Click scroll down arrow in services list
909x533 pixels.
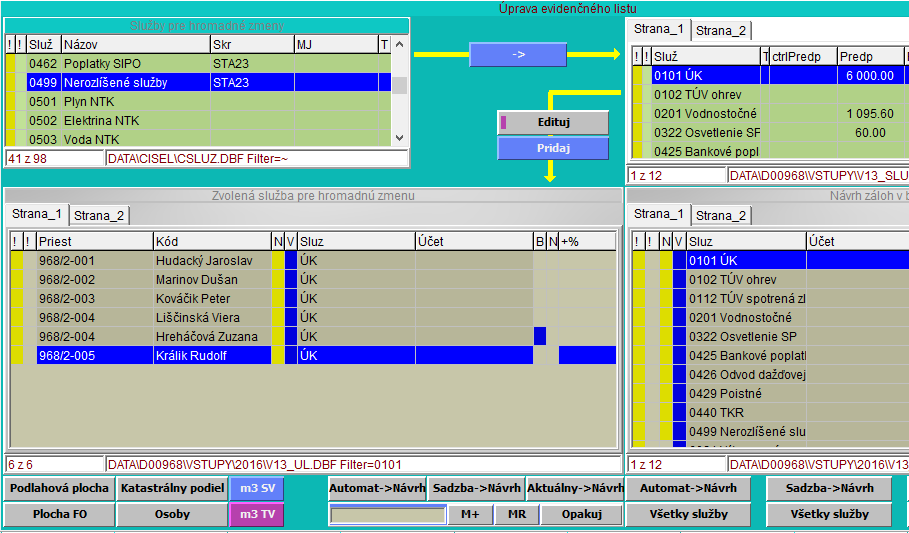(x=399, y=138)
